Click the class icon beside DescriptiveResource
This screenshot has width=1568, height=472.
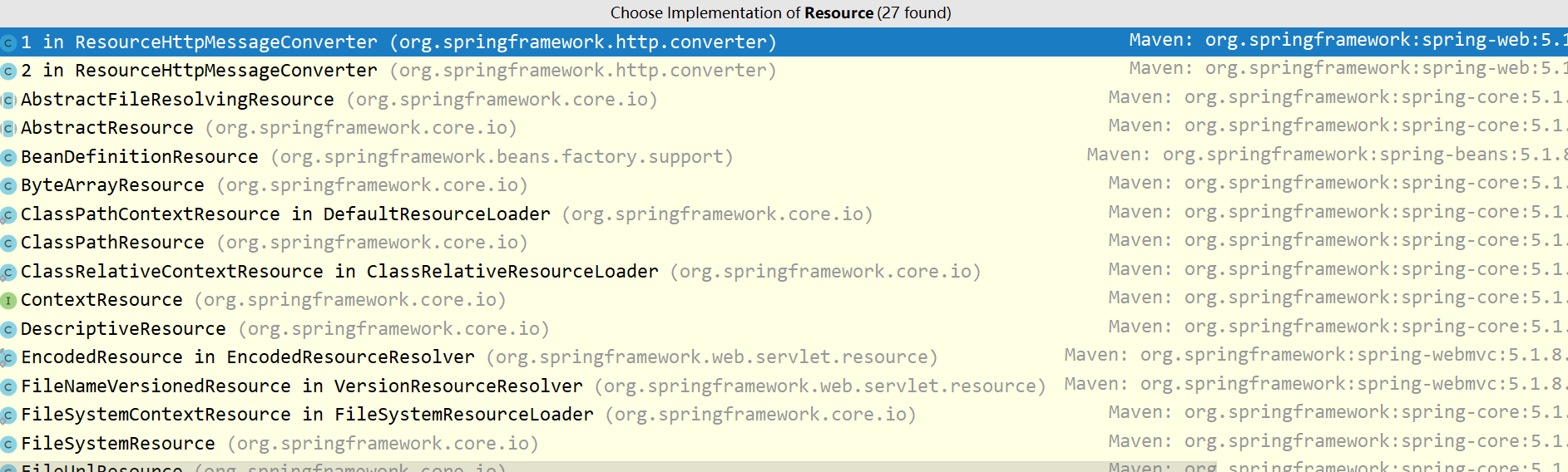(x=8, y=330)
